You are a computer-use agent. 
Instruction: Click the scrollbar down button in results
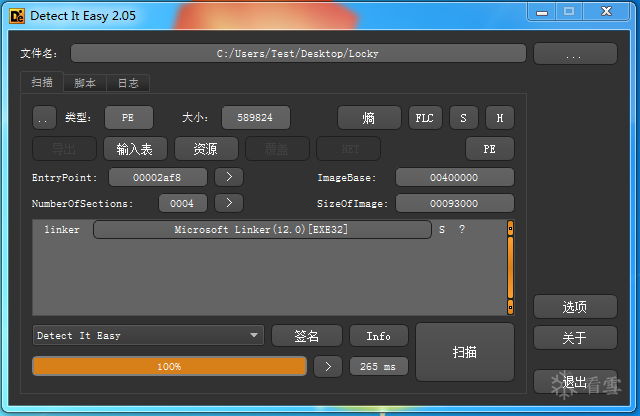click(510, 307)
